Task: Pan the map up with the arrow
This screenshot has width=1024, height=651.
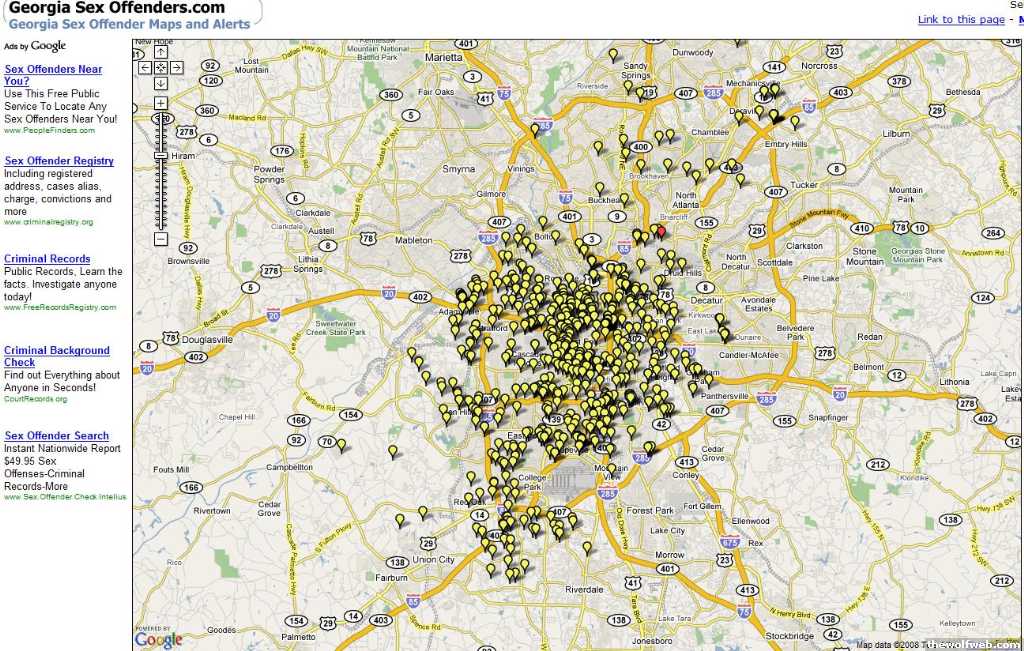Action: (161, 52)
